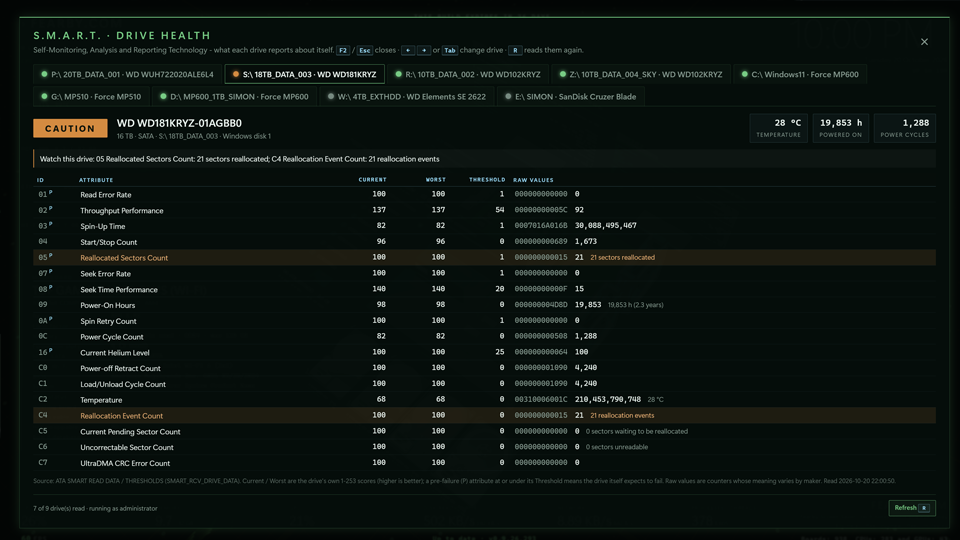
Task: Click the Temperature 28 °C stat card
Action: pos(778,128)
